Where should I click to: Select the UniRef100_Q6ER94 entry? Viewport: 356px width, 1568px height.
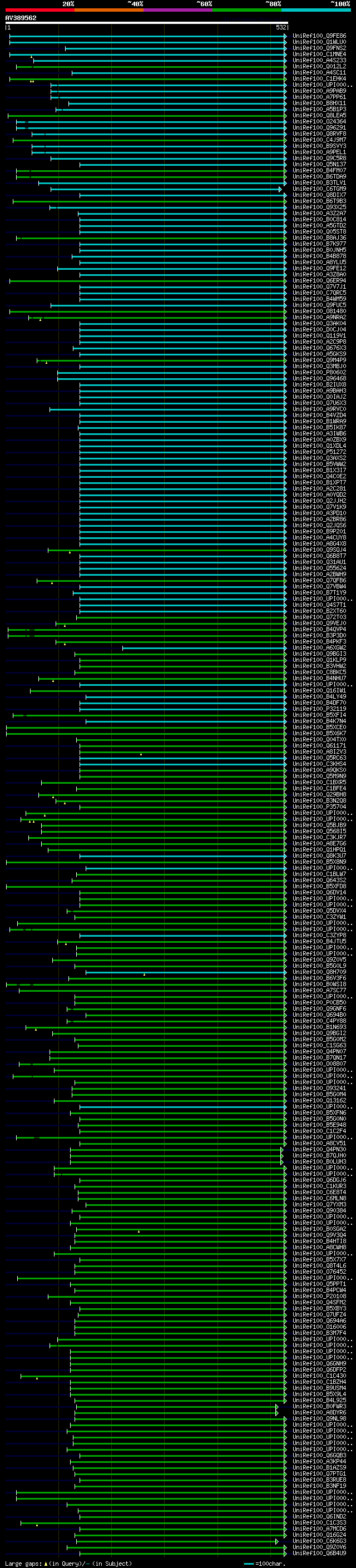[319, 280]
